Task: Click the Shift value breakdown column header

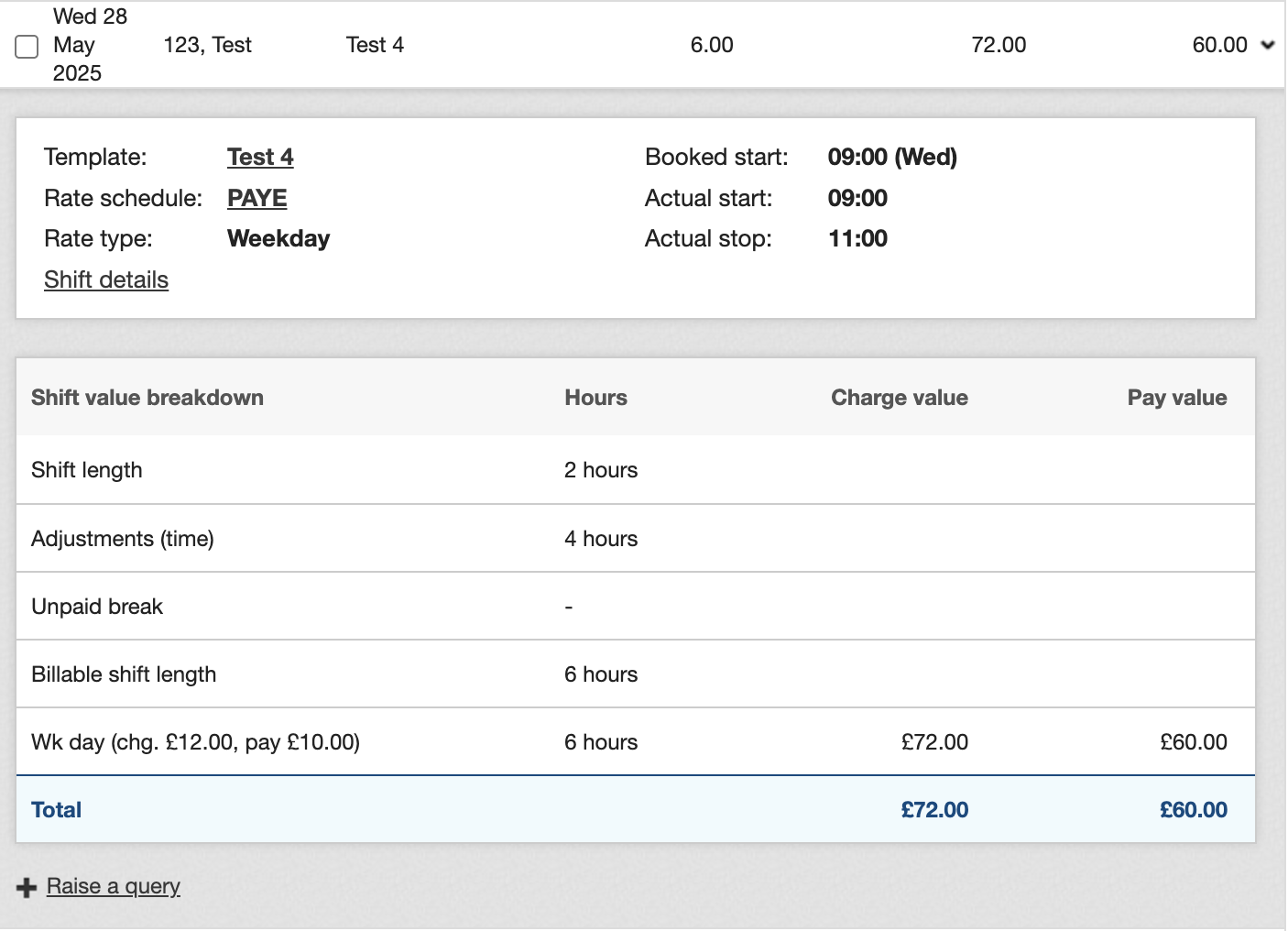Action: tap(147, 398)
